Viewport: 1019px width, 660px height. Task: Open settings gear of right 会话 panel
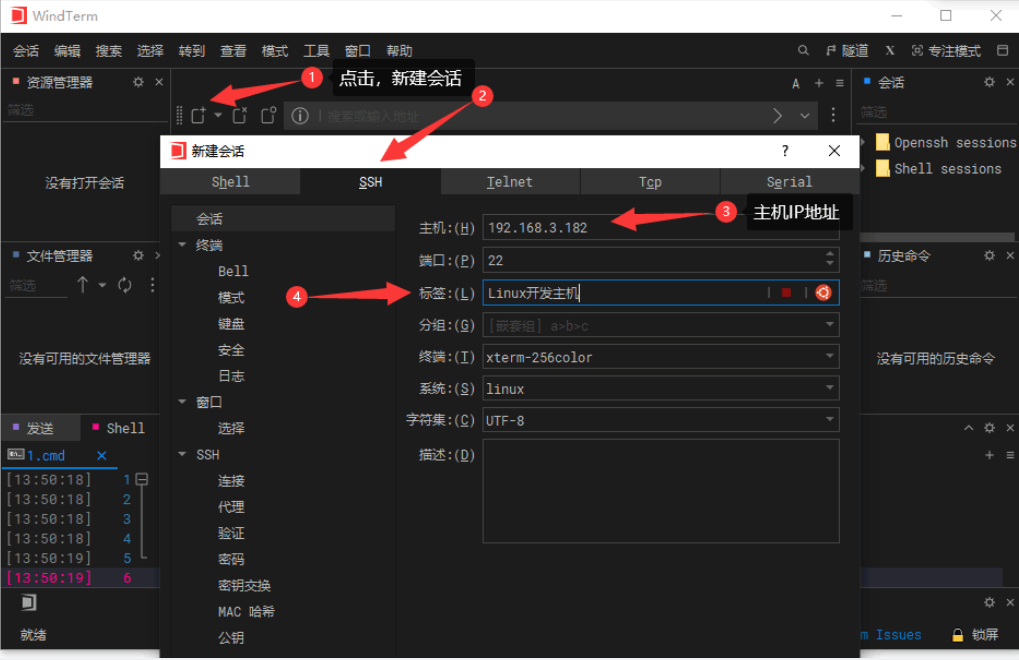(989, 82)
